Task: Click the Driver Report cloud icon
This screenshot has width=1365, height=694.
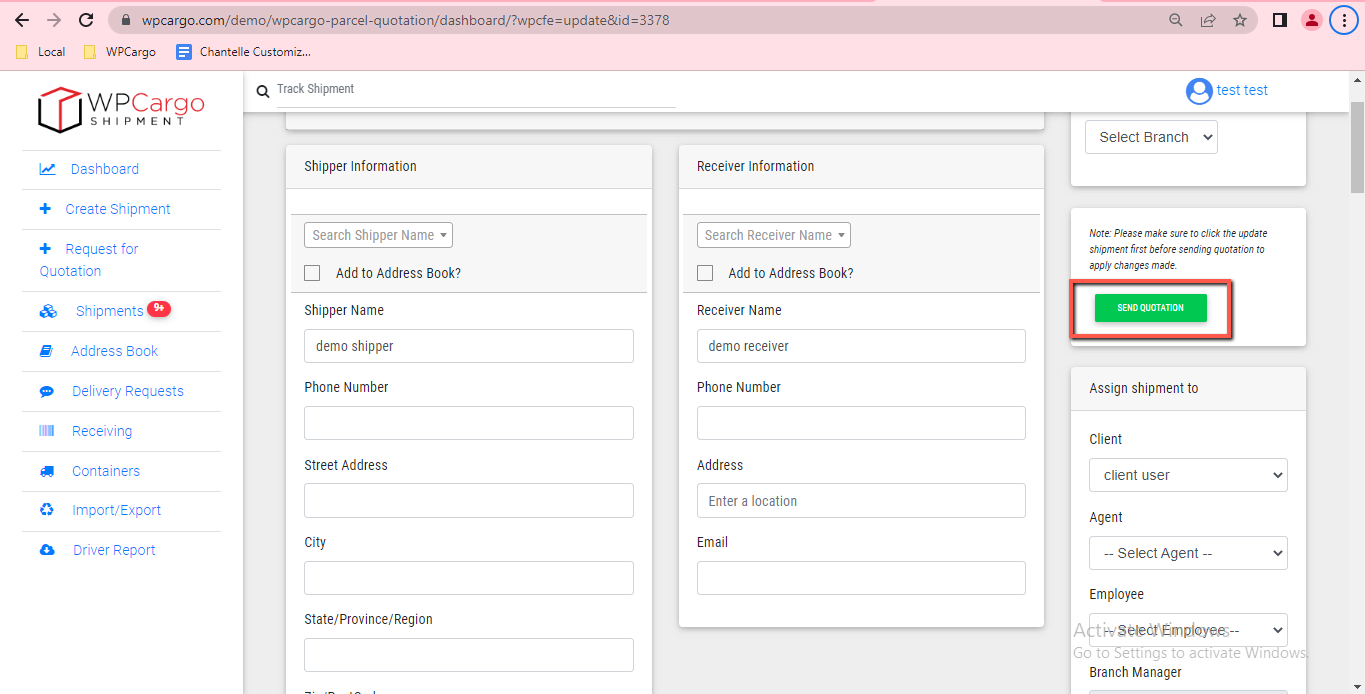Action: pos(47,550)
